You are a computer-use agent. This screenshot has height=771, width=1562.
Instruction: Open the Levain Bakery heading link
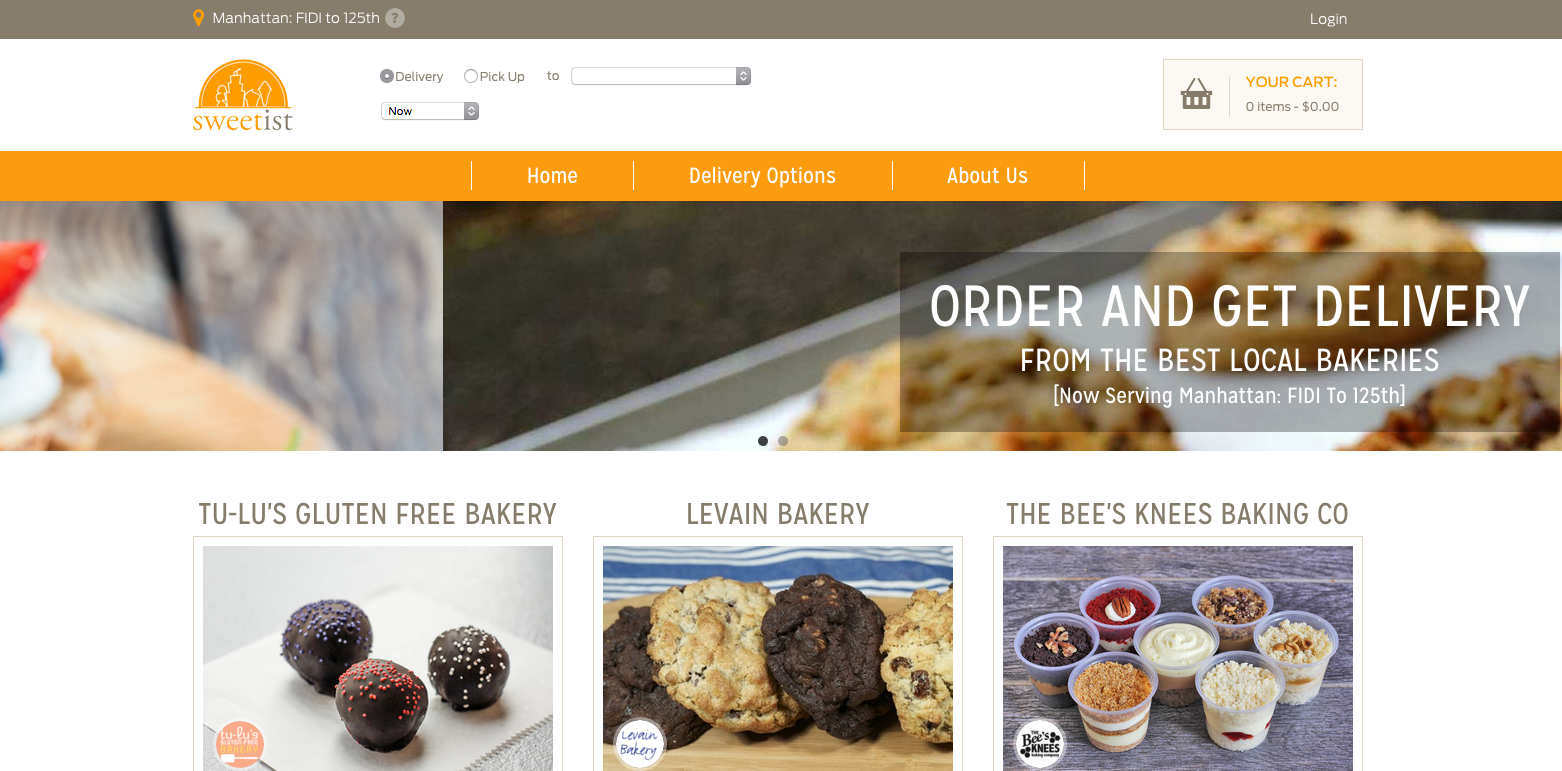click(778, 514)
